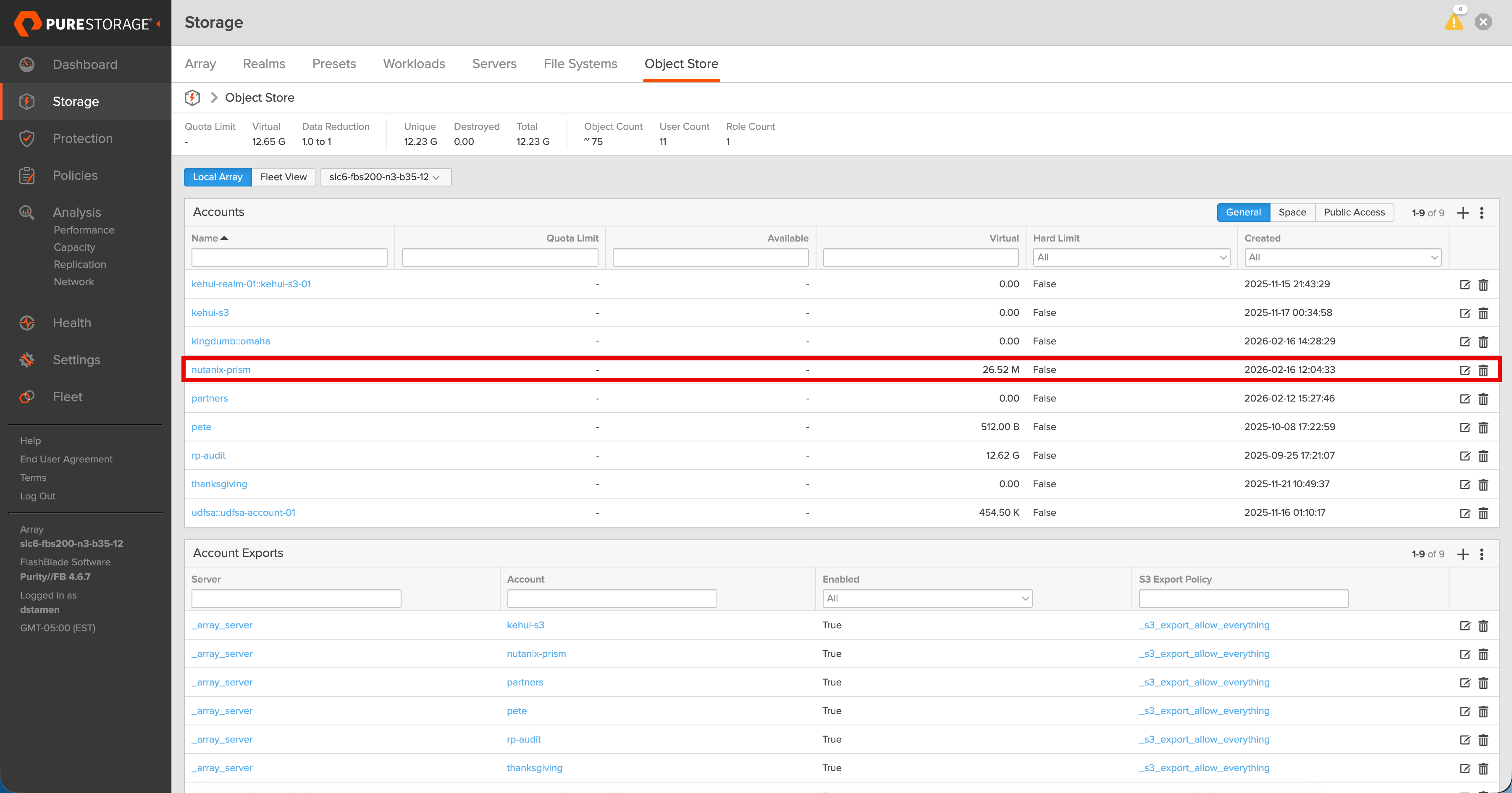Add a new account with plus icon

[1463, 213]
